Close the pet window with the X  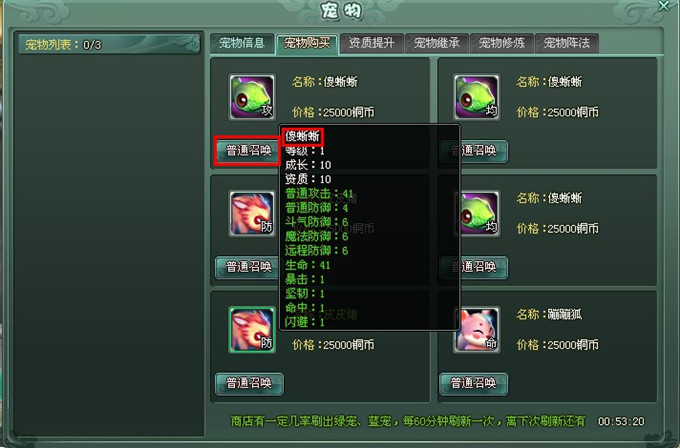664,6
